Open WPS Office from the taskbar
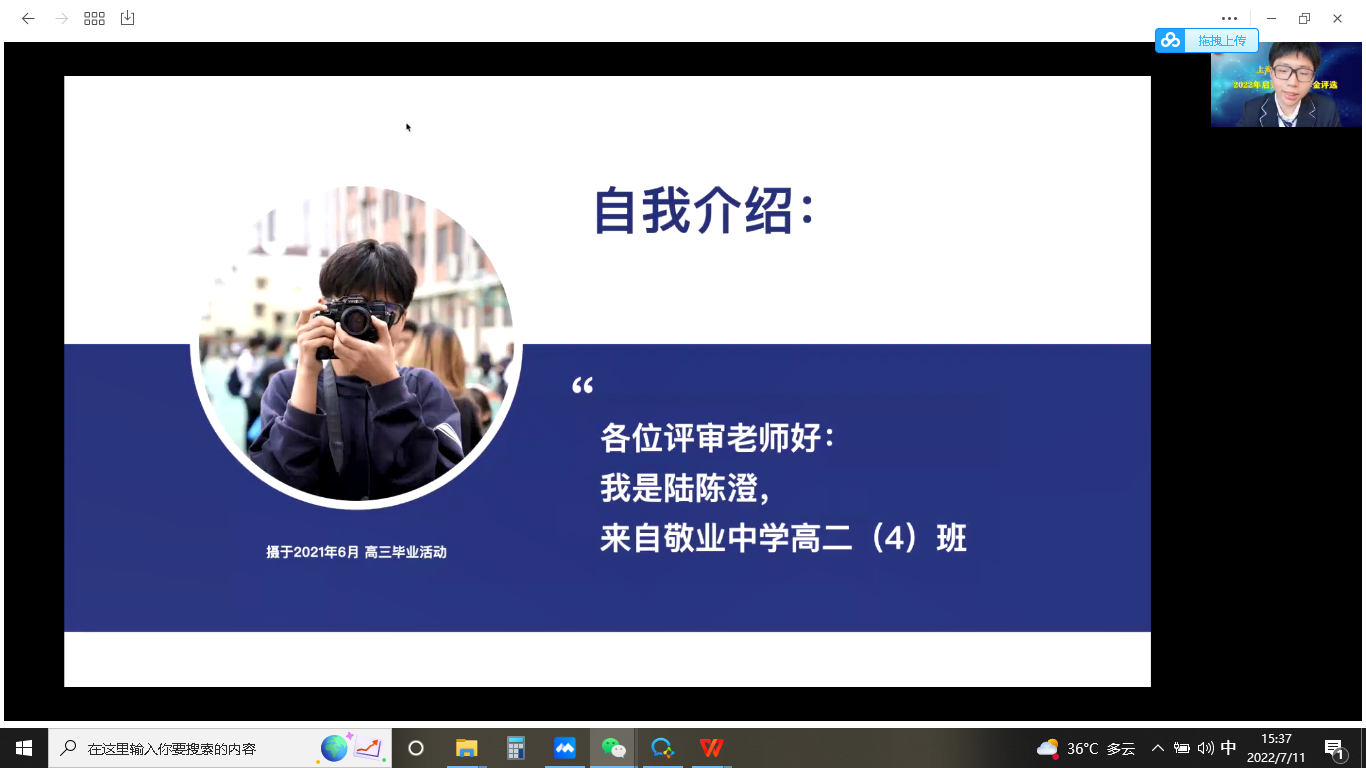The image size is (1366, 768). 711,748
